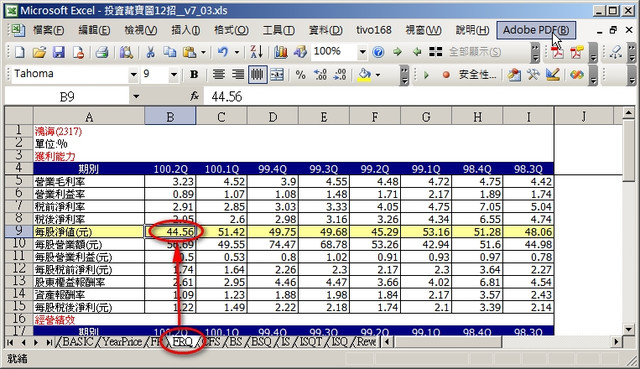Toggle the active distributed alignment button
The image size is (640, 369).
258,75
